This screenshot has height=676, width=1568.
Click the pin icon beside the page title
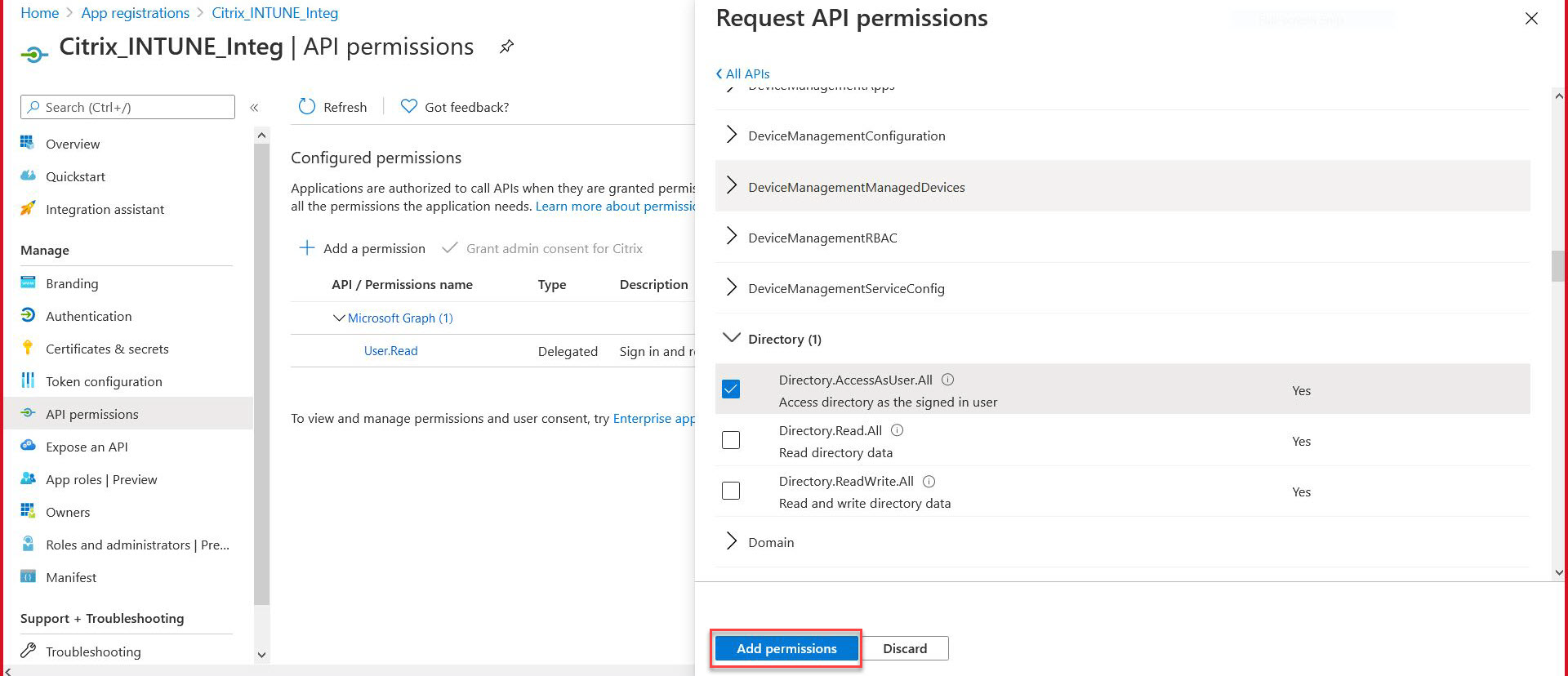tap(506, 47)
